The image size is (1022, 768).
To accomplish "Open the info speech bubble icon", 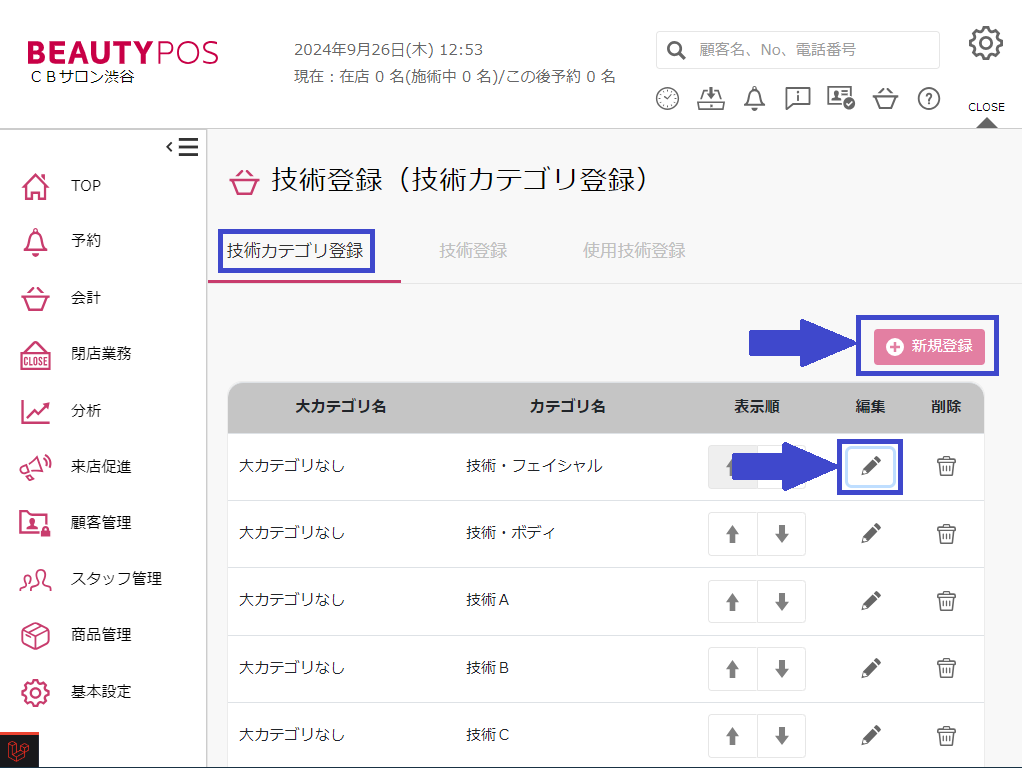I will (x=797, y=98).
